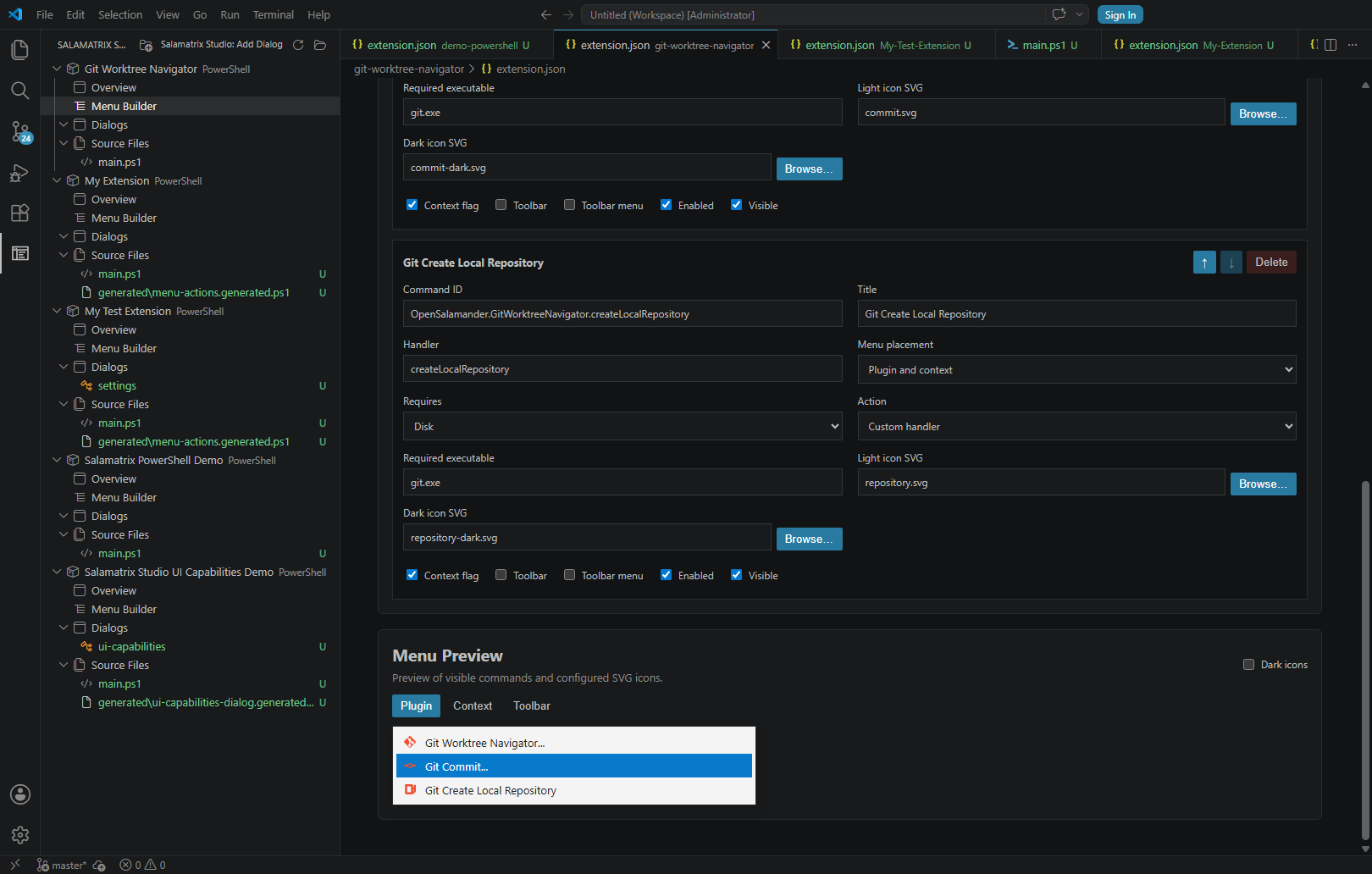Open the Requires dropdown showing Disk
Image resolution: width=1372 pixels, height=874 pixels.
(622, 426)
